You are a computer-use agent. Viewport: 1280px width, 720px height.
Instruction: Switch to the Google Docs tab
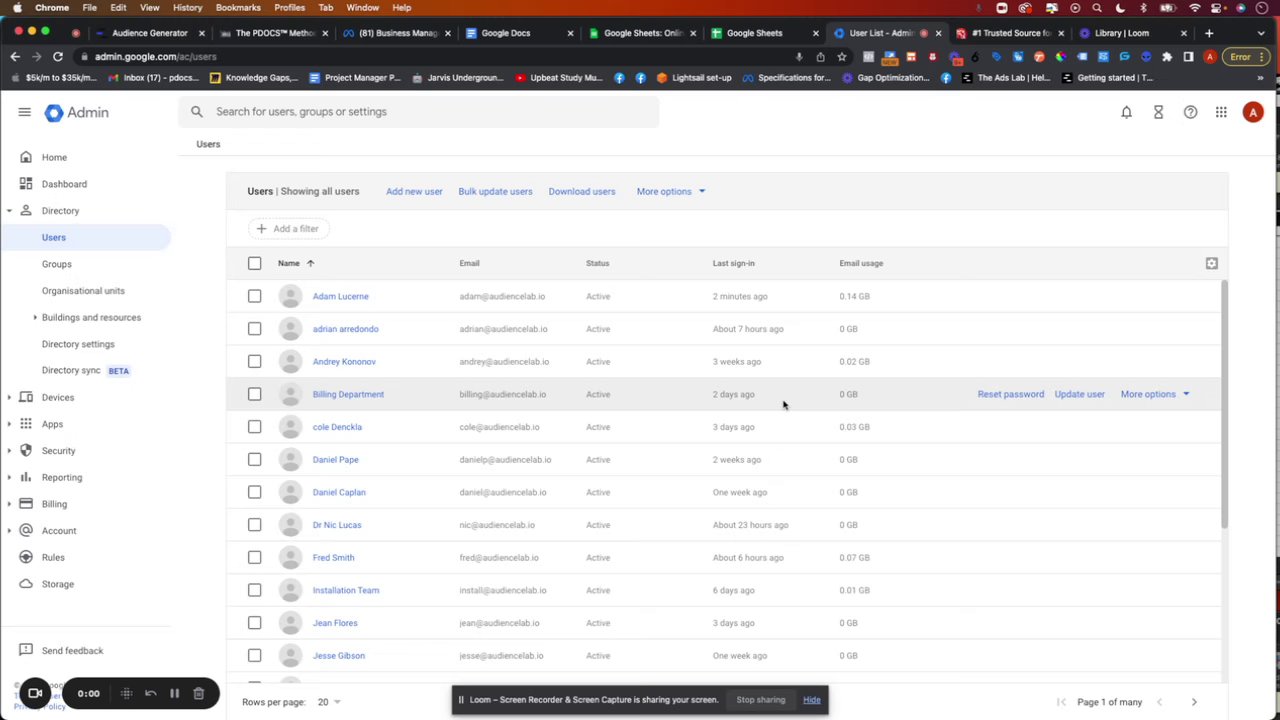pyautogui.click(x=515, y=33)
